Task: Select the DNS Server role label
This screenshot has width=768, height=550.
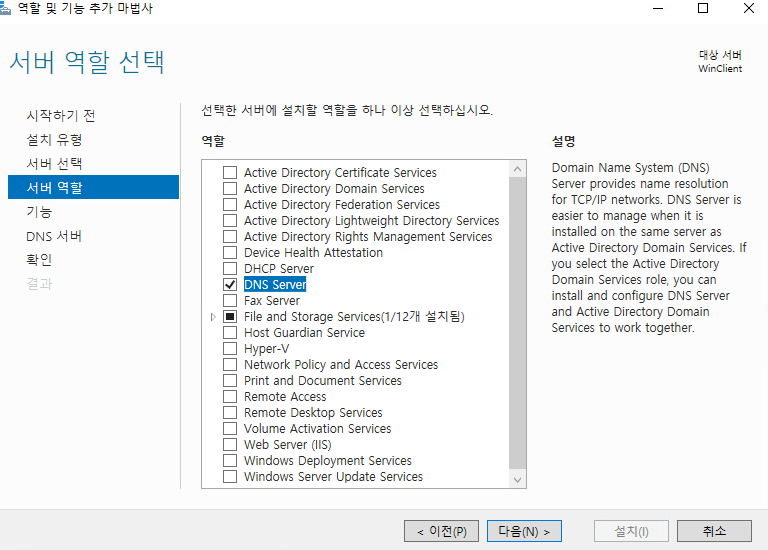Action: click(x=275, y=285)
